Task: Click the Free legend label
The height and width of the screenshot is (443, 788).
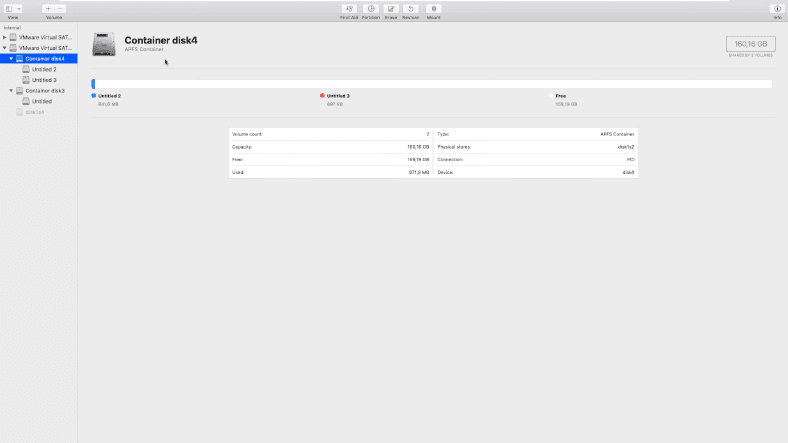Action: pyautogui.click(x=561, y=96)
